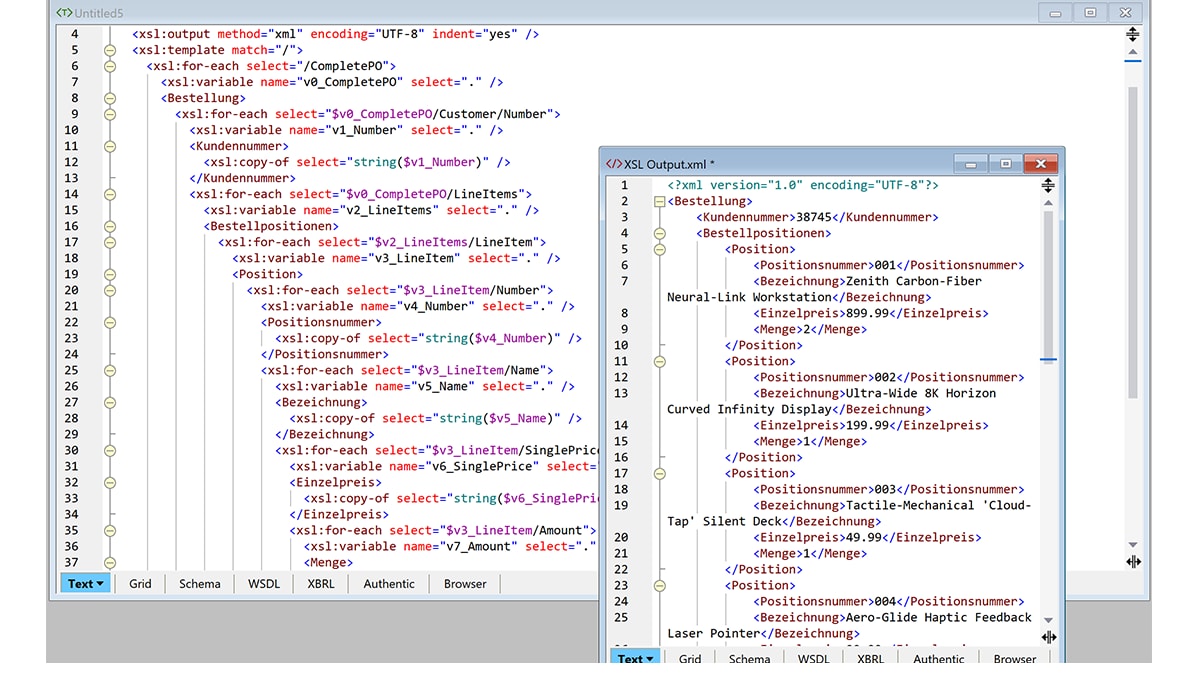Screen dimensions: 1198x673
Task: Collapse the Positionsnummer element at line 22
Action: [110, 323]
